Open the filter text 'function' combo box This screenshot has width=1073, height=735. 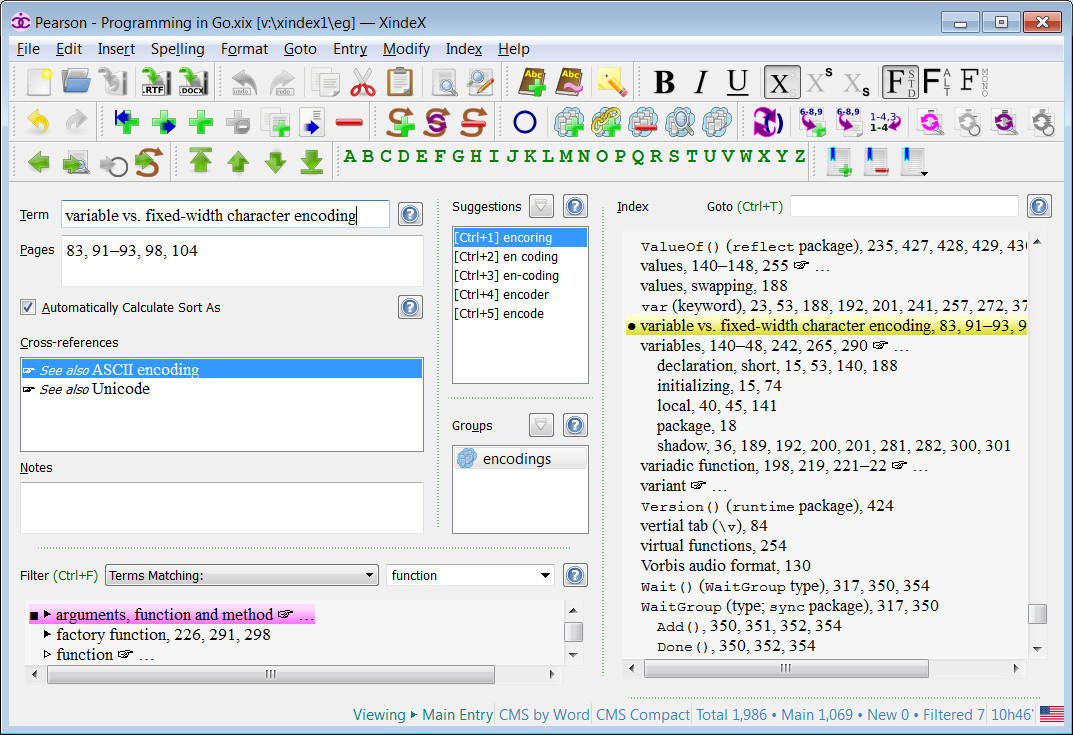[470, 576]
